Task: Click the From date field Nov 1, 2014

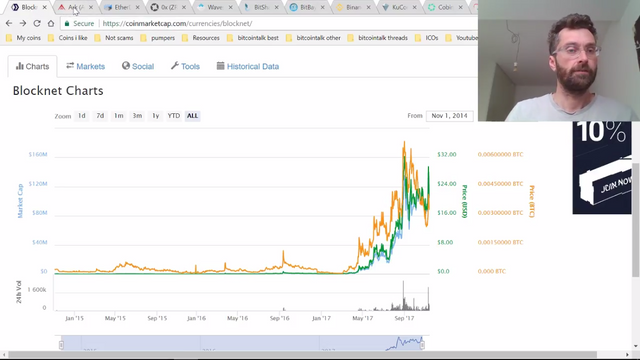Action: click(x=449, y=116)
